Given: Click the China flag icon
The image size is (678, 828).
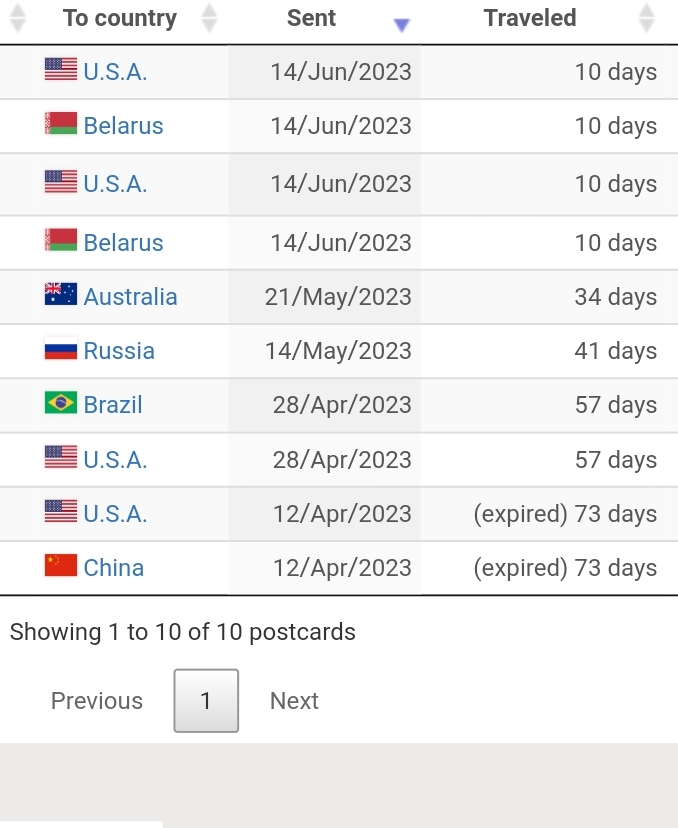Looking at the screenshot, I should click(61, 566).
